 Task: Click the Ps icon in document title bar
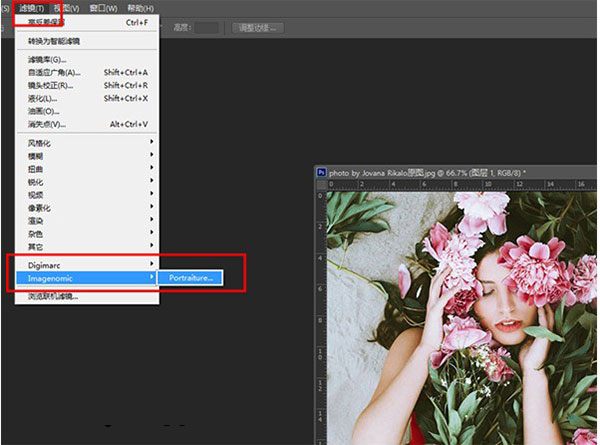(322, 172)
